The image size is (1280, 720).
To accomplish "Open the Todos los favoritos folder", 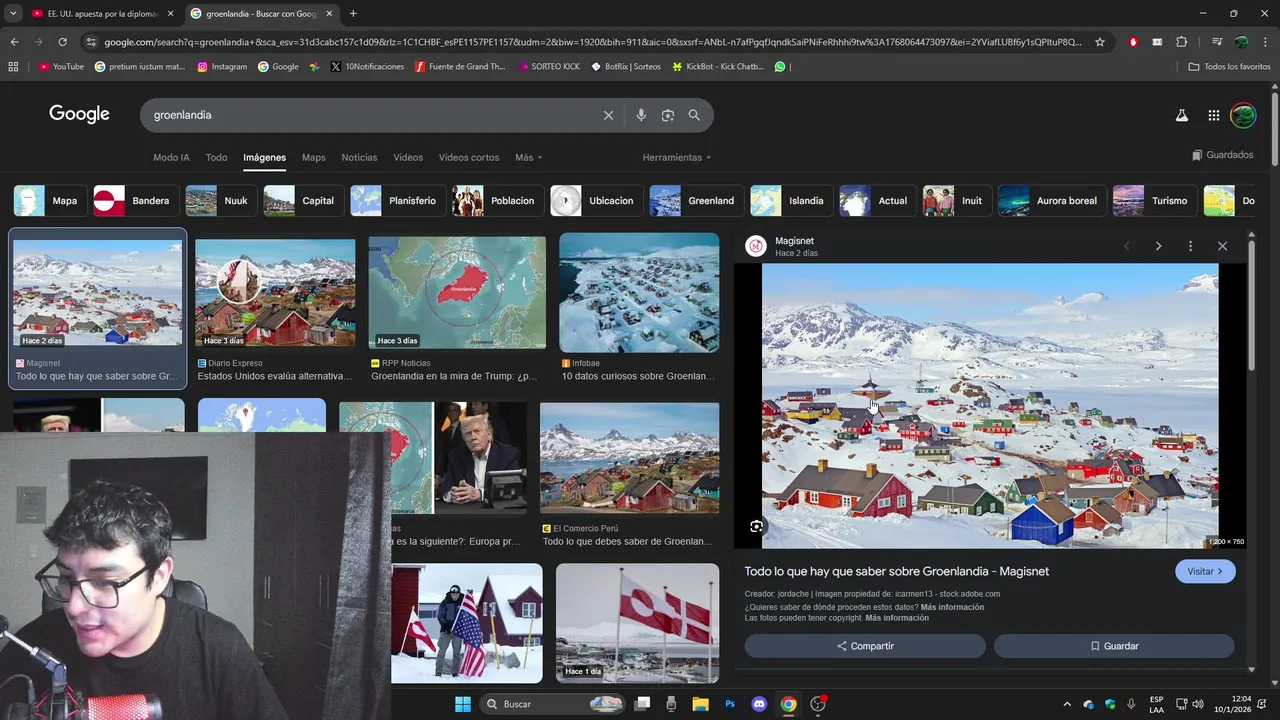I will 1229,66.
